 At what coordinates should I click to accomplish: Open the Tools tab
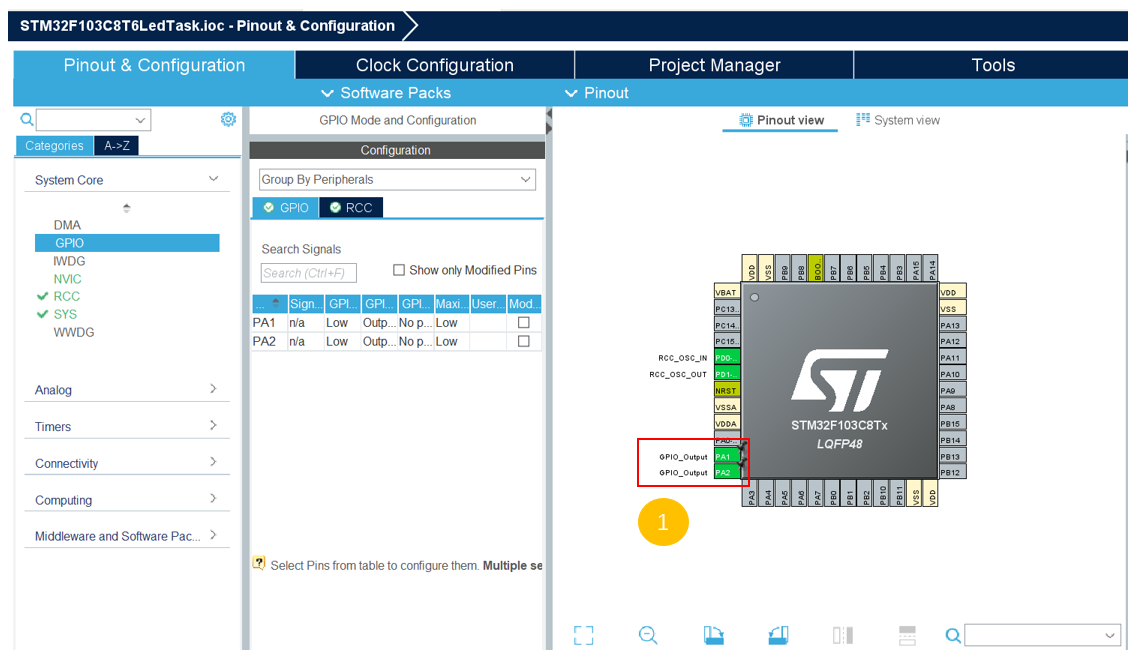tap(992, 65)
